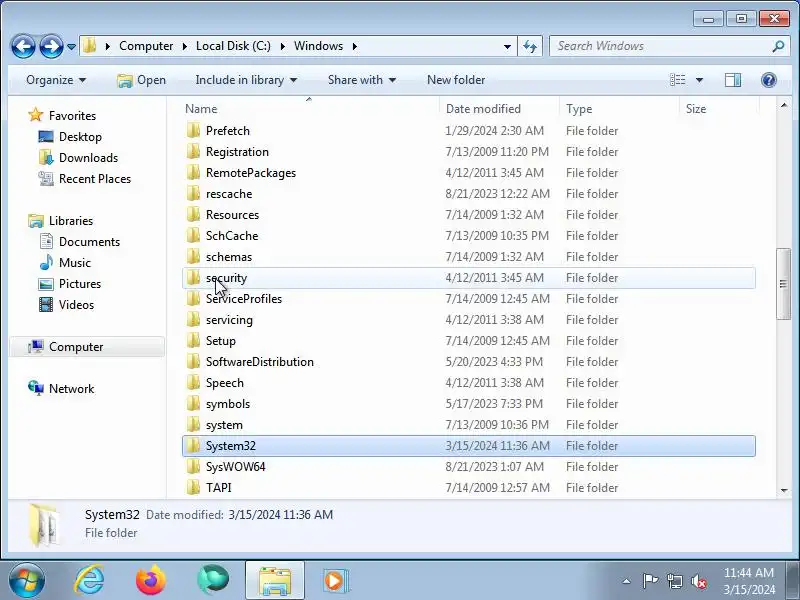Screen dimensions: 800x600
Task: Select the TAPI folder icon
Action: pos(193,488)
